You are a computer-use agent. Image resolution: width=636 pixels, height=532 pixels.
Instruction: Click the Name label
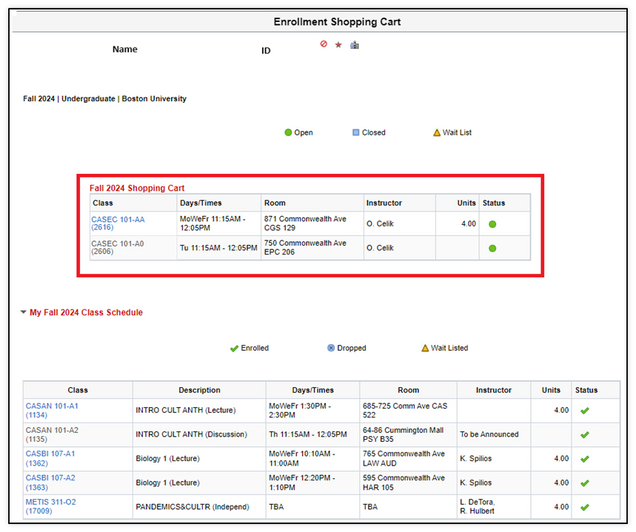click(x=125, y=49)
